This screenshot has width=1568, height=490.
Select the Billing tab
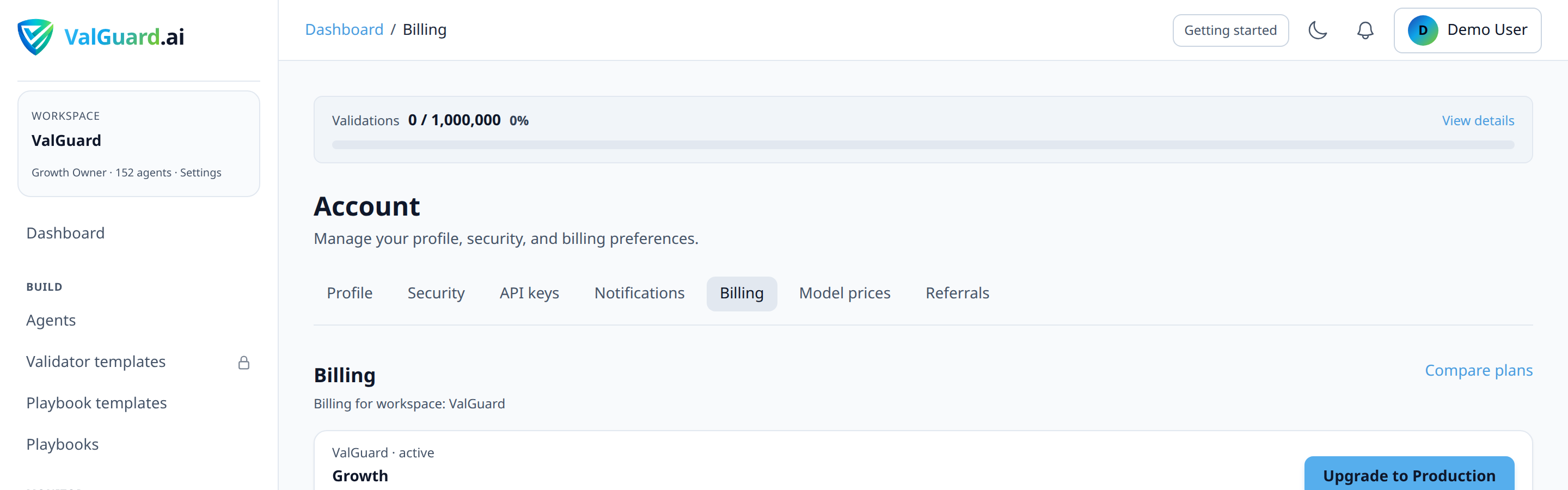(742, 293)
